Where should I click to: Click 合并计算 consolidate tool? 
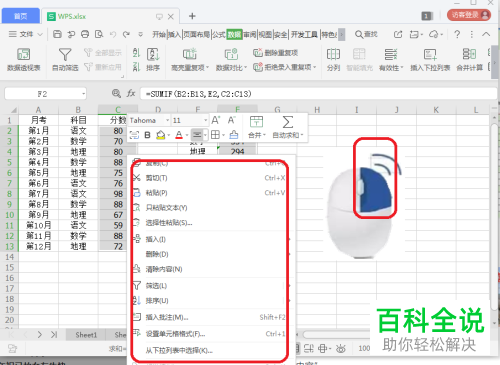tap(469, 59)
